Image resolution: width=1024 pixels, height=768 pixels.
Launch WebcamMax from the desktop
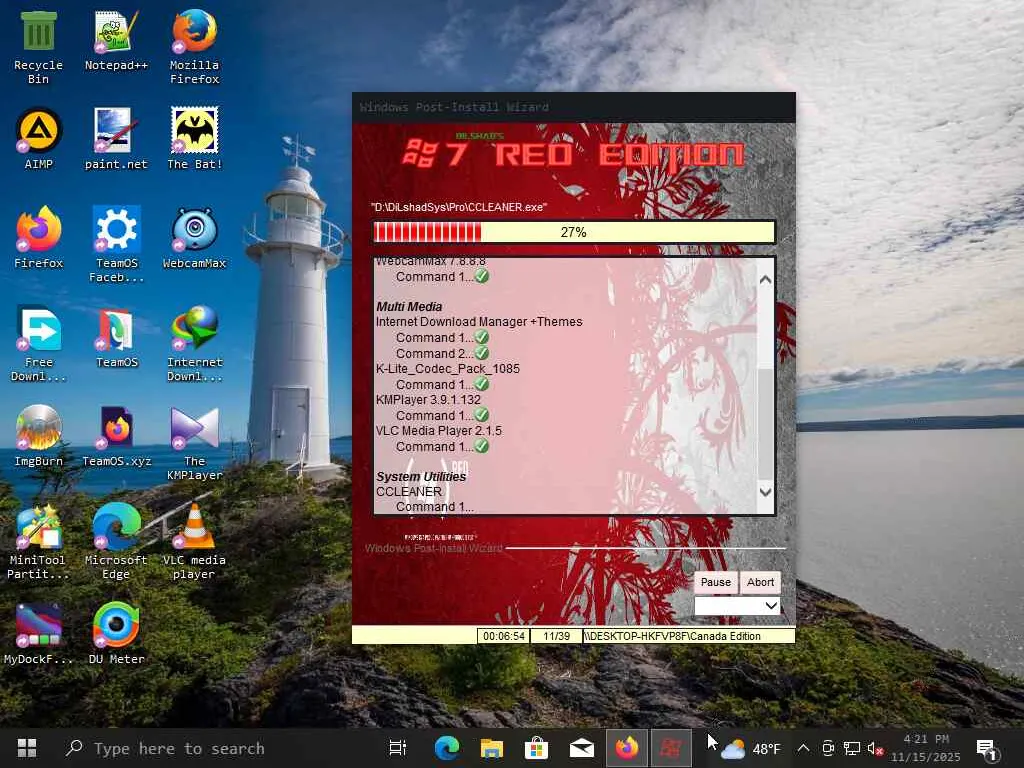point(195,238)
